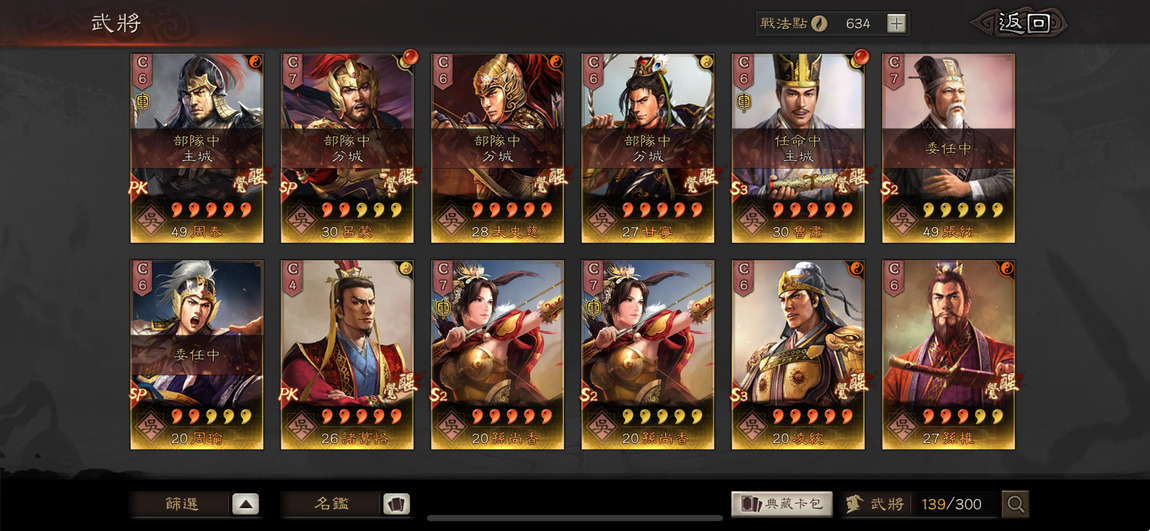Open the 典藏卡包 card pack button
The width and height of the screenshot is (1150, 531).
click(782, 504)
